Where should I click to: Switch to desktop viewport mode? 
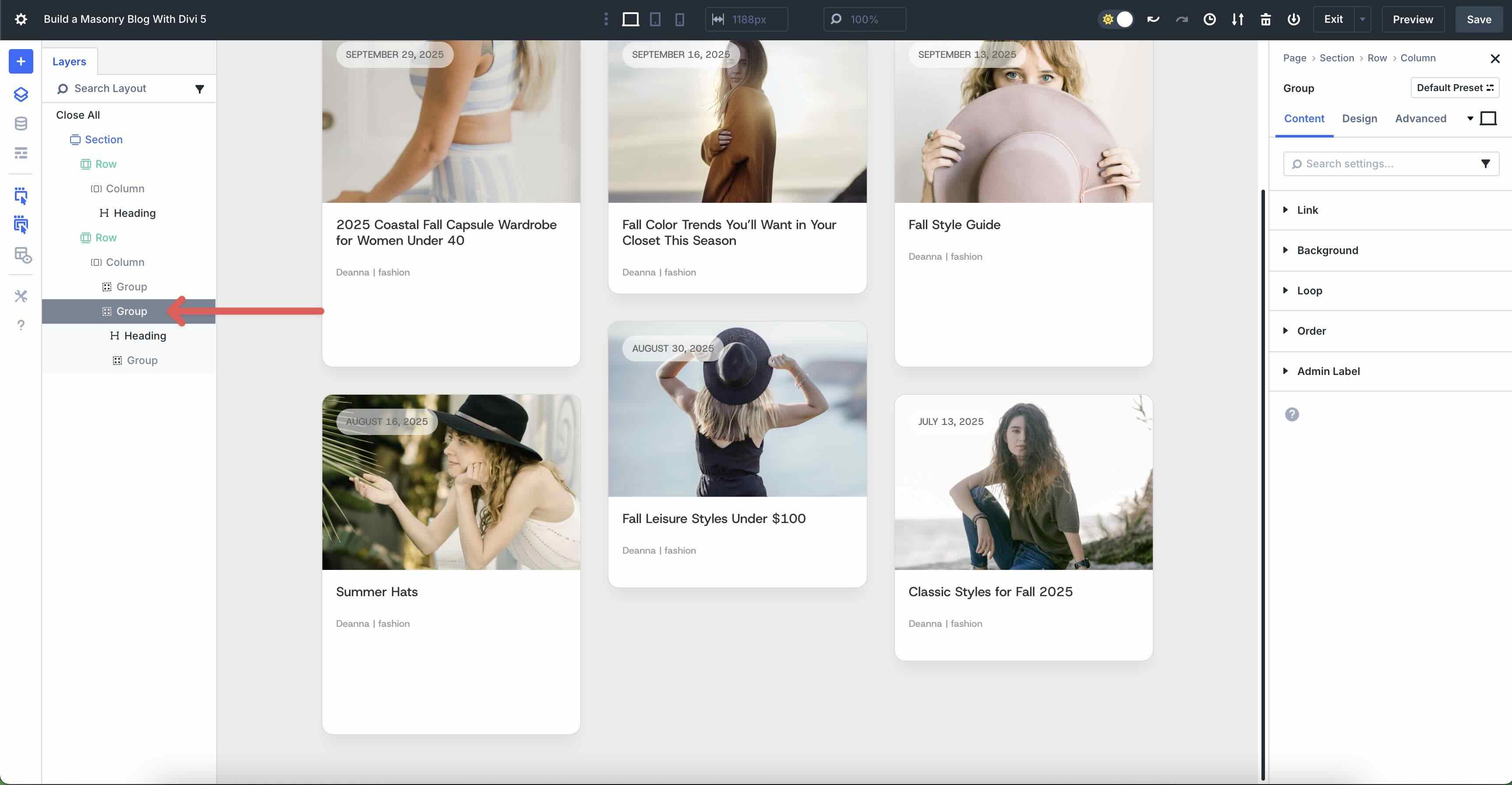click(x=630, y=19)
